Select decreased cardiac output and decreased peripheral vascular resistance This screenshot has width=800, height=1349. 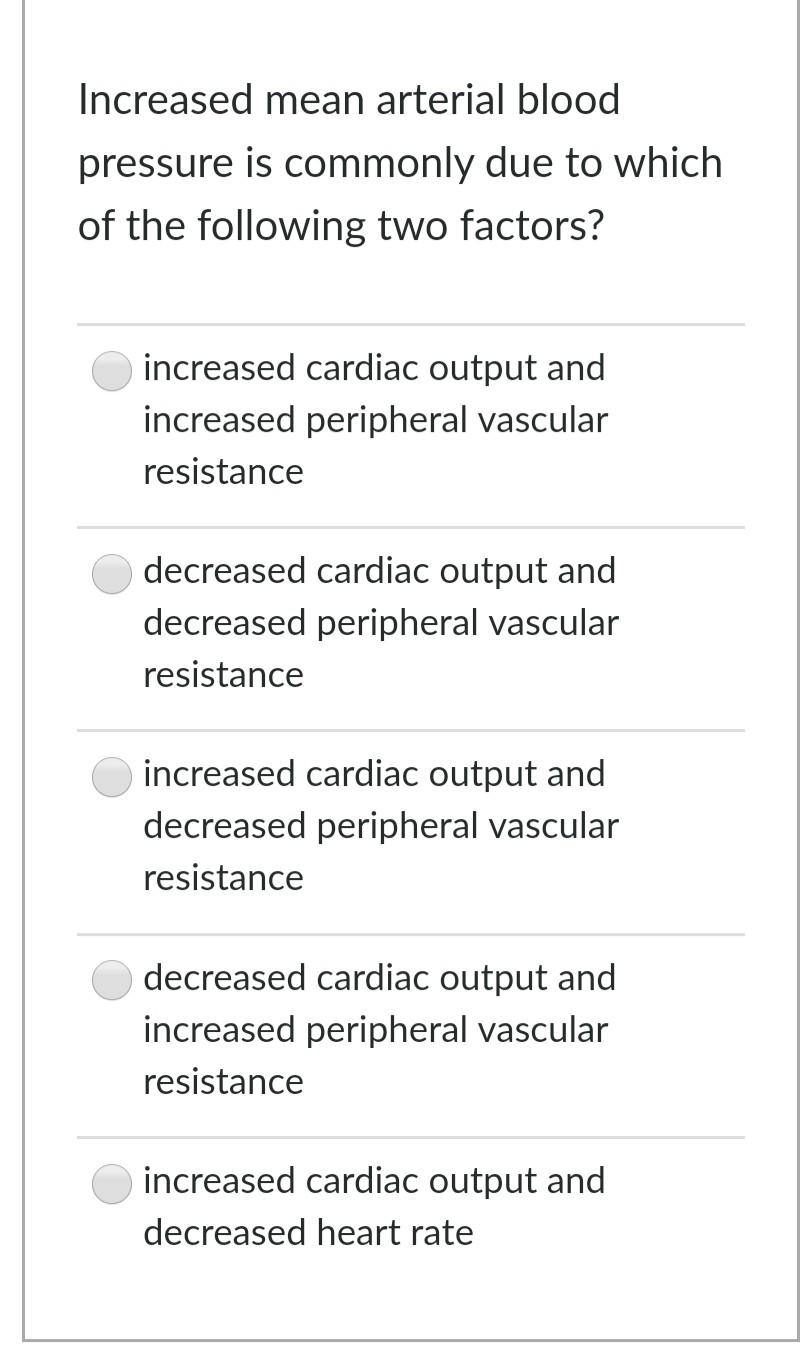111,574
